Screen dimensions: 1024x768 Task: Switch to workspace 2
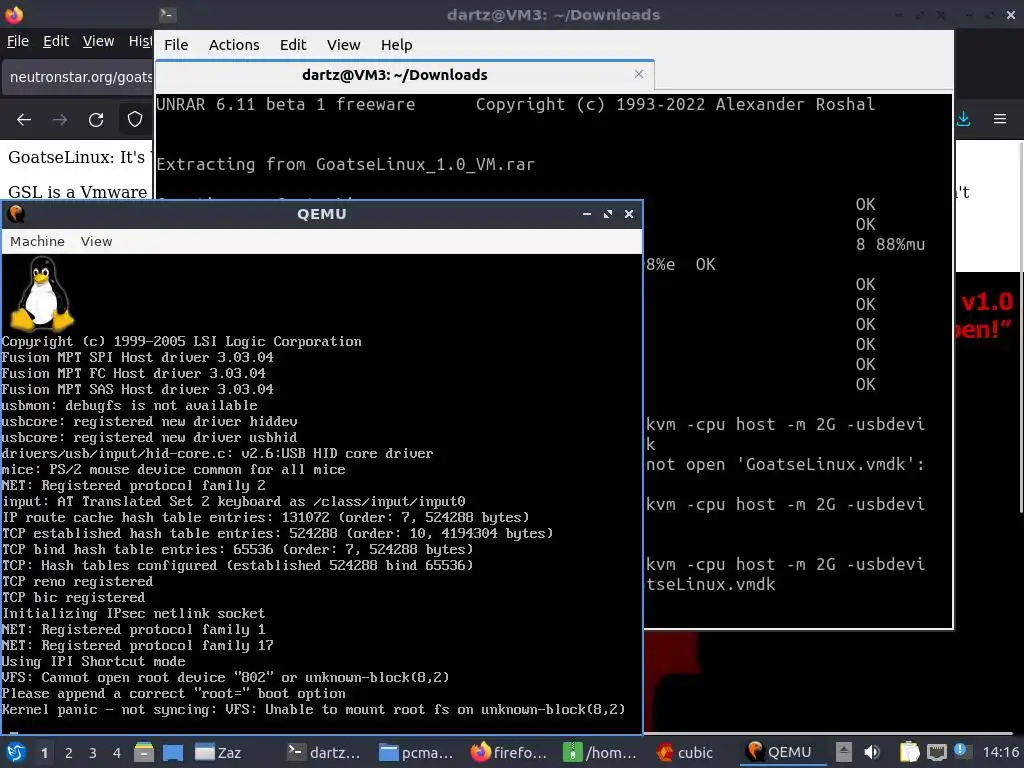coord(69,753)
